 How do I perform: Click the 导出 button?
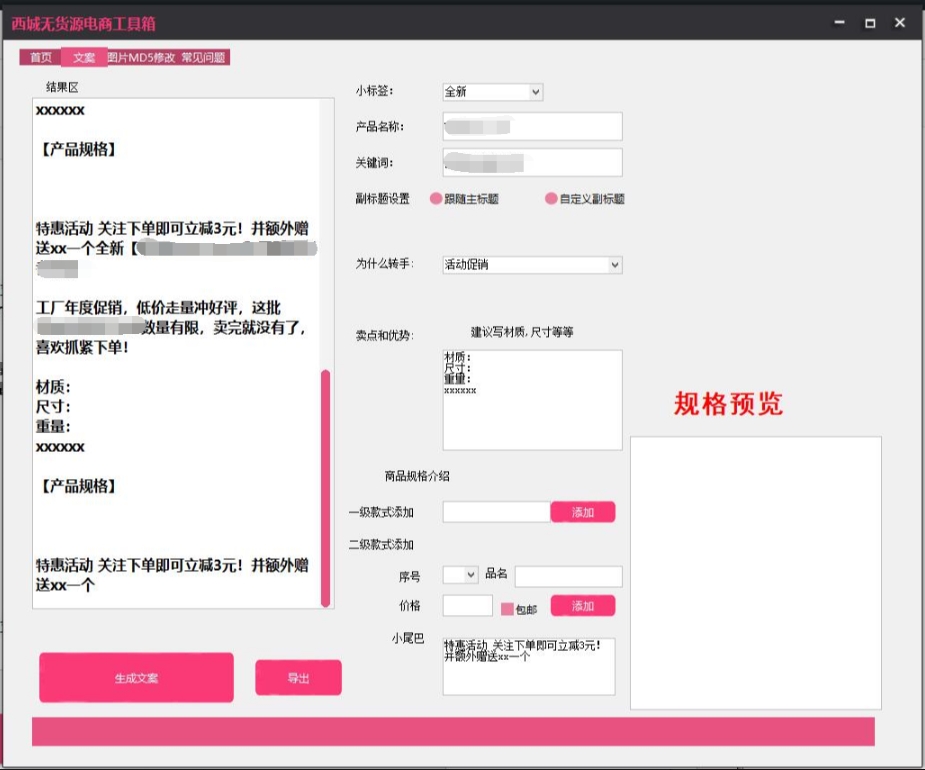pyautogui.click(x=299, y=677)
